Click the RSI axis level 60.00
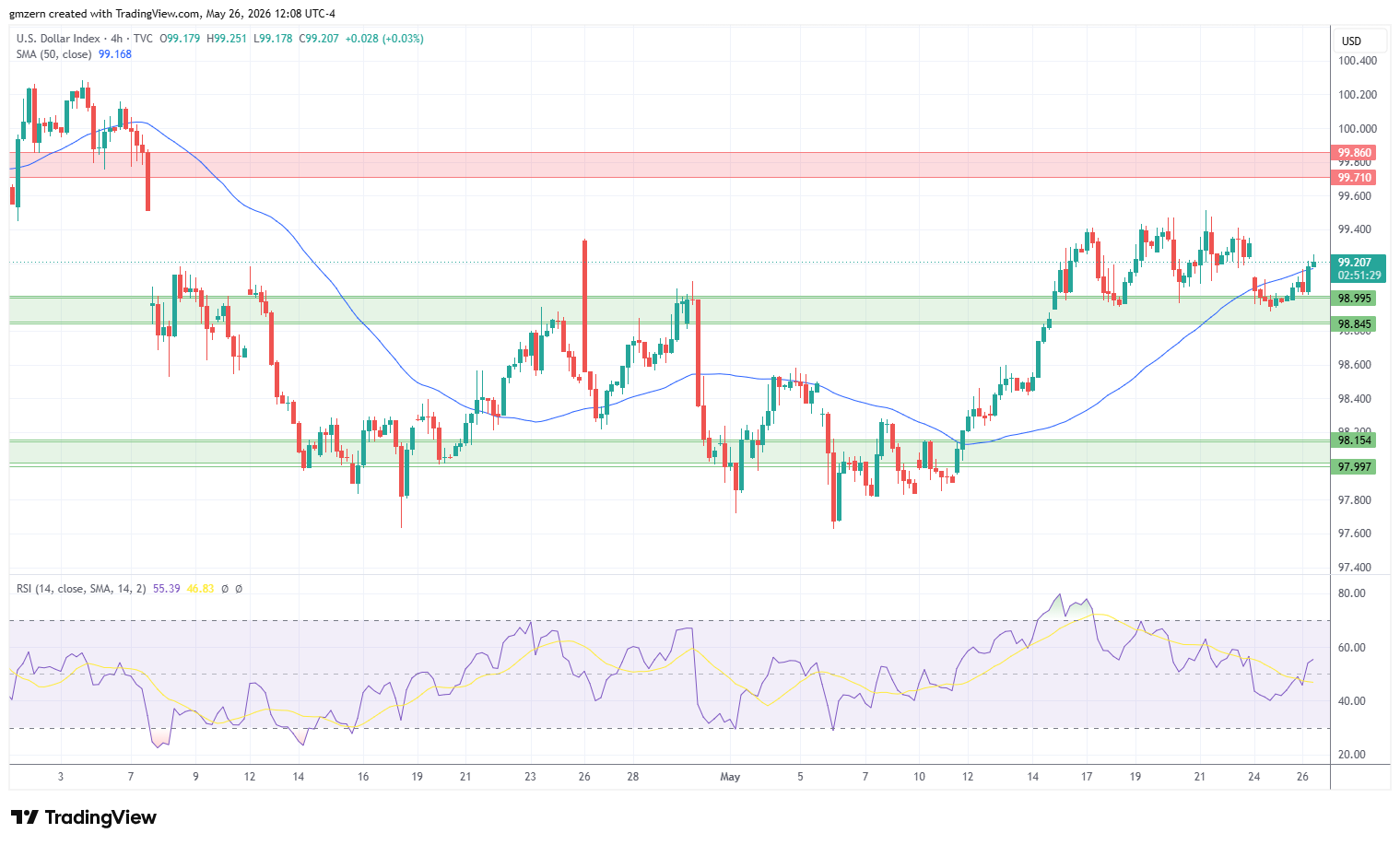Image resolution: width=1400 pixels, height=845 pixels. (x=1352, y=648)
